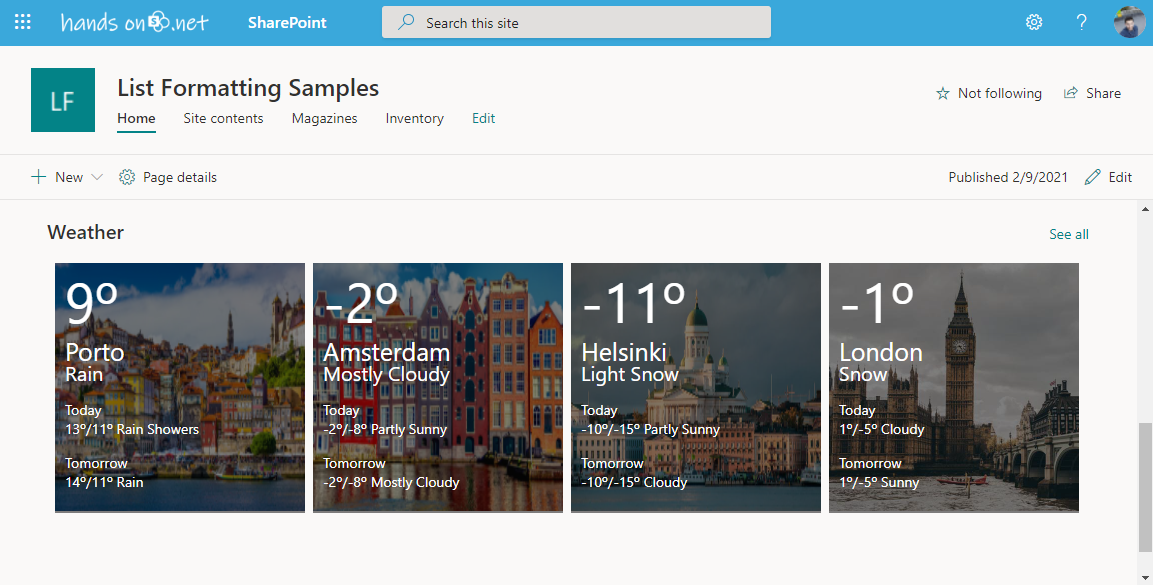1153x585 pixels.
Task: Click the Edit navigation link
Action: pos(483,118)
